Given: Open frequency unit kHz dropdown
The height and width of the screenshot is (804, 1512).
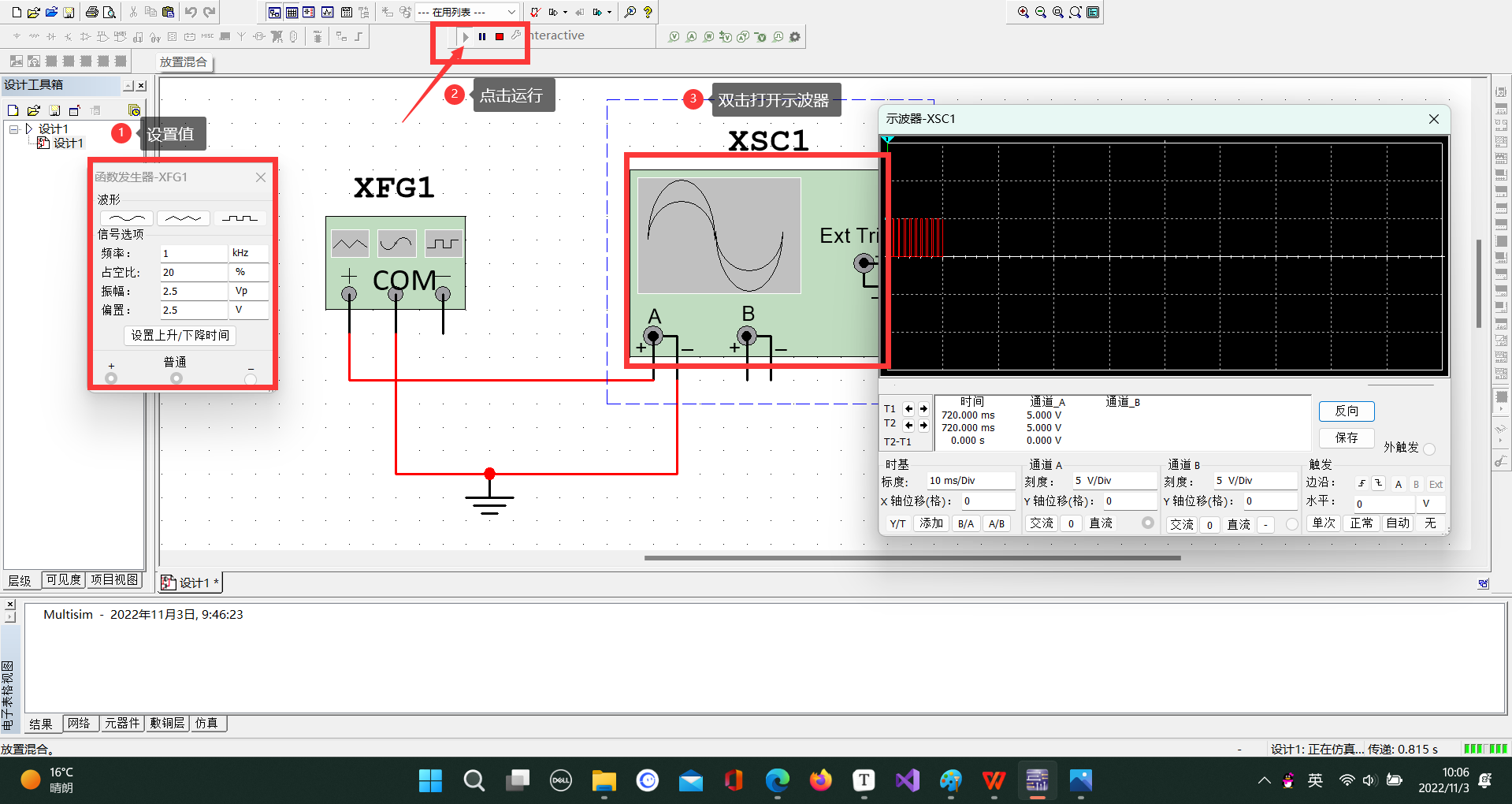Looking at the screenshot, I should click(x=249, y=253).
